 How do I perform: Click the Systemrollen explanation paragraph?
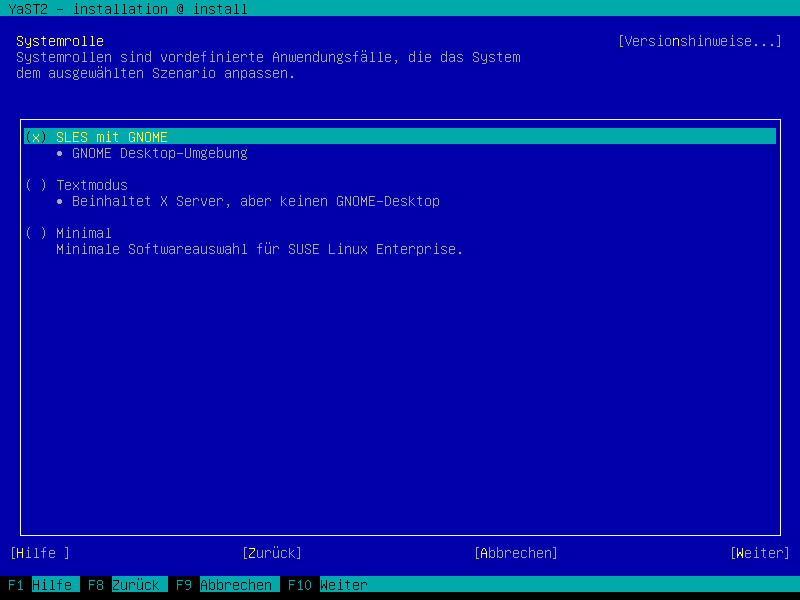[268, 65]
